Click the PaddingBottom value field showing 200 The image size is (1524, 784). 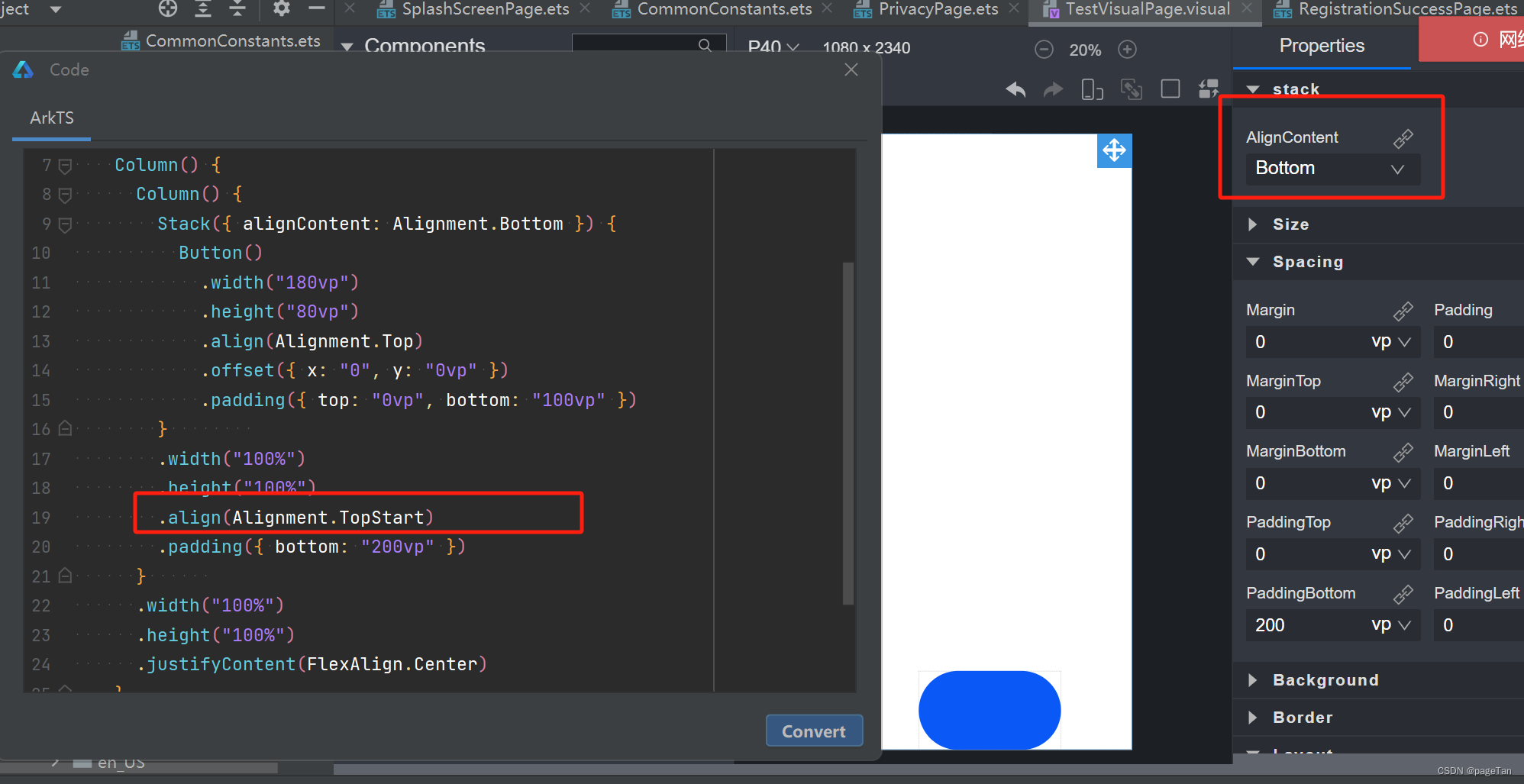click(1306, 625)
